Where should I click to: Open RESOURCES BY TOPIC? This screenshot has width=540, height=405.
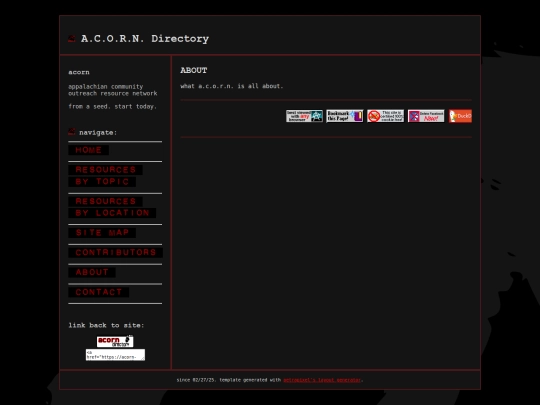point(105,176)
